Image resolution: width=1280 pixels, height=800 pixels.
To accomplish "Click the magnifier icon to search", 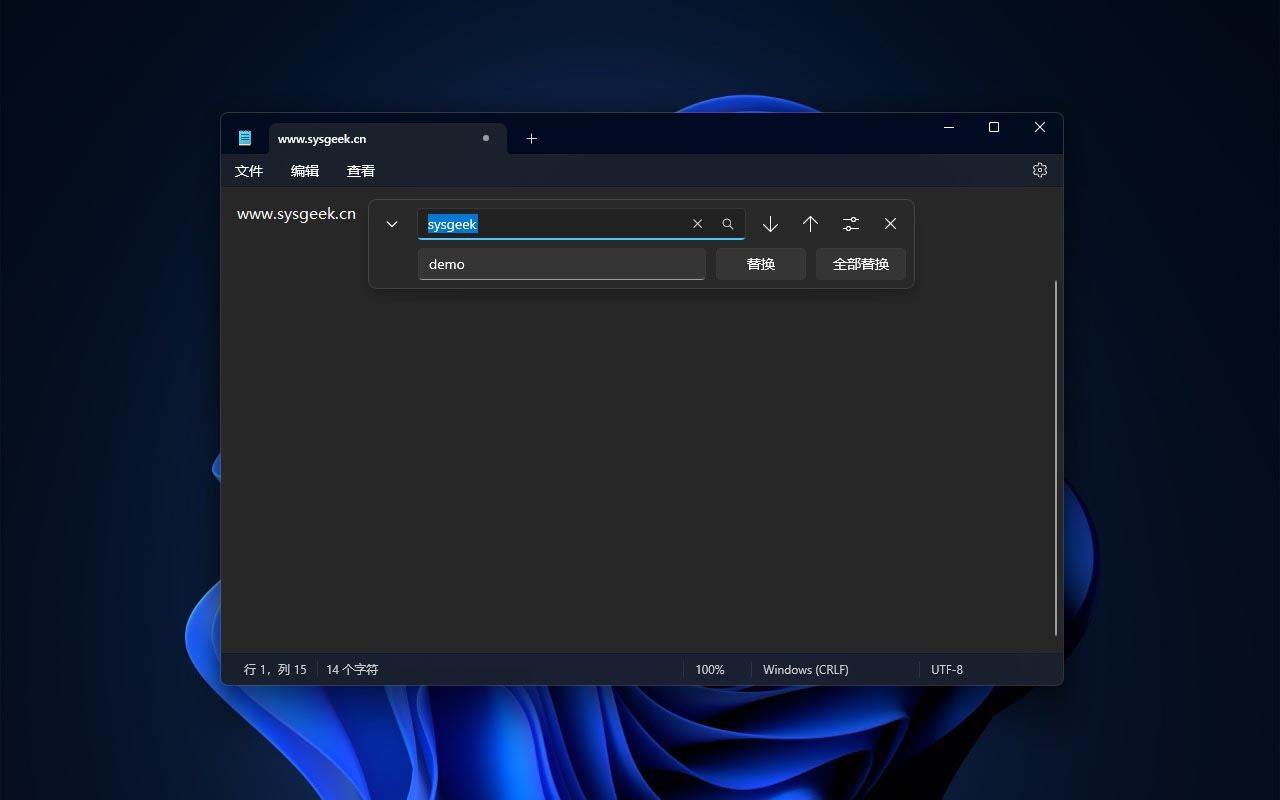I will [x=727, y=224].
